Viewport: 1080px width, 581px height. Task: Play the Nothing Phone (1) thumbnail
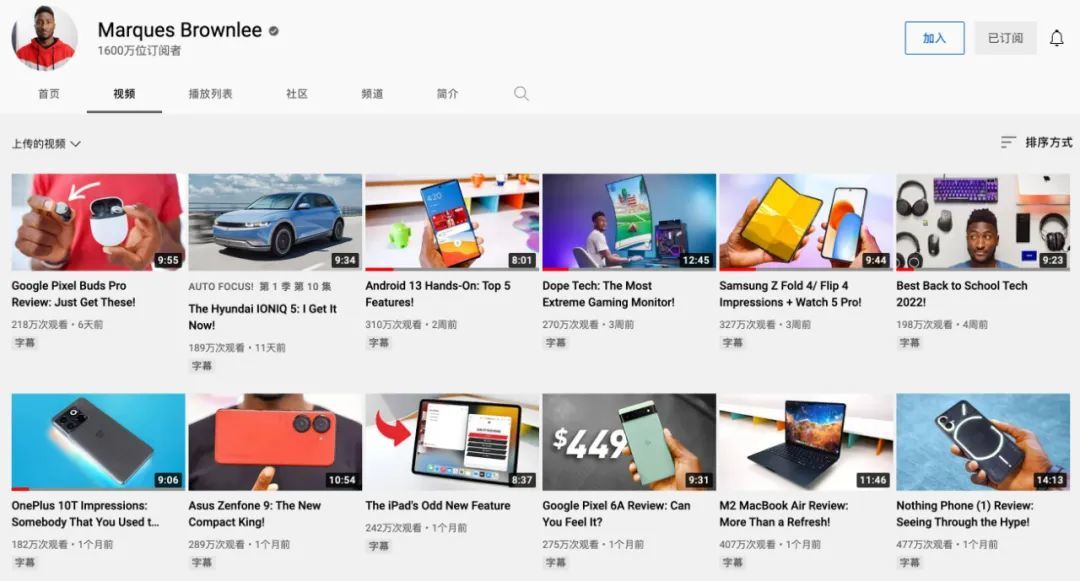(x=983, y=442)
